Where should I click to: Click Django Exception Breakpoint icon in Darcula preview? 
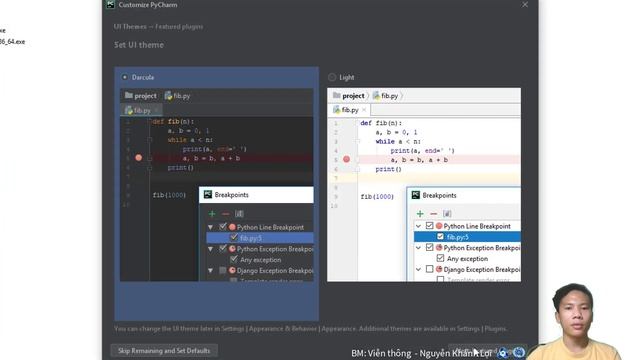232,270
